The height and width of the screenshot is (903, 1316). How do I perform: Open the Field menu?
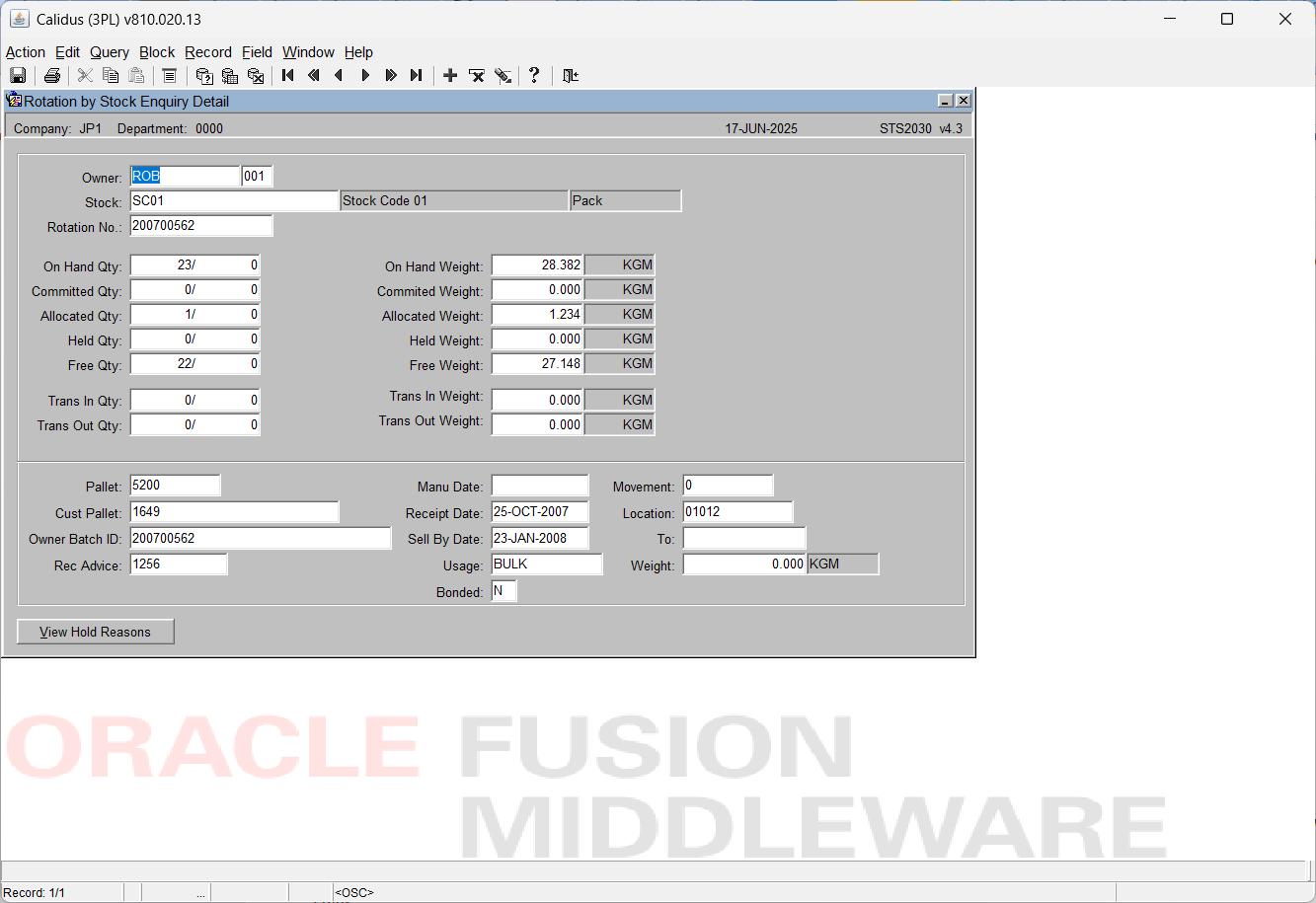[x=257, y=52]
